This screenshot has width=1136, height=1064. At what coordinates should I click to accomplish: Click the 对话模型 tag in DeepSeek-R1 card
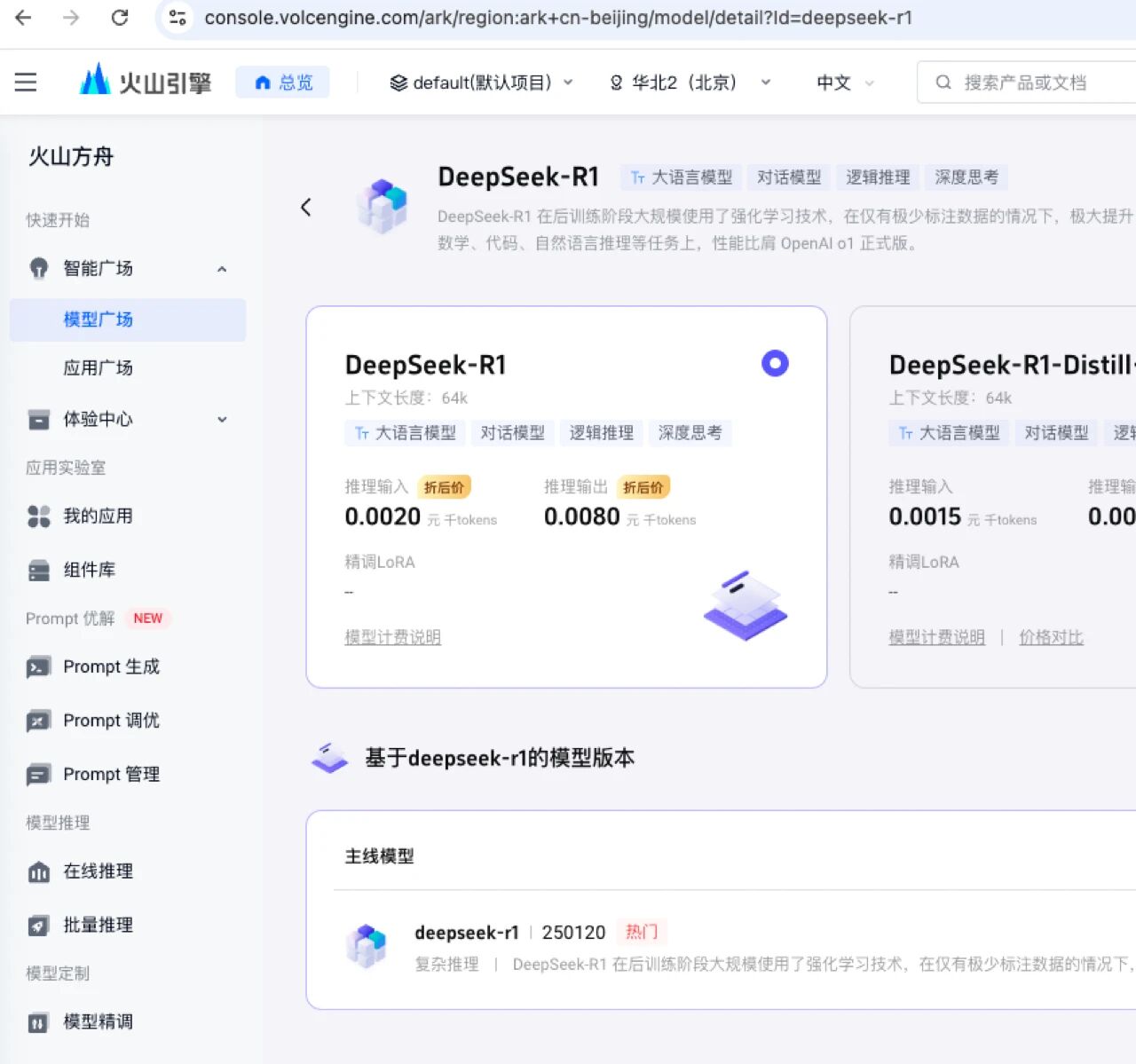pos(512,433)
